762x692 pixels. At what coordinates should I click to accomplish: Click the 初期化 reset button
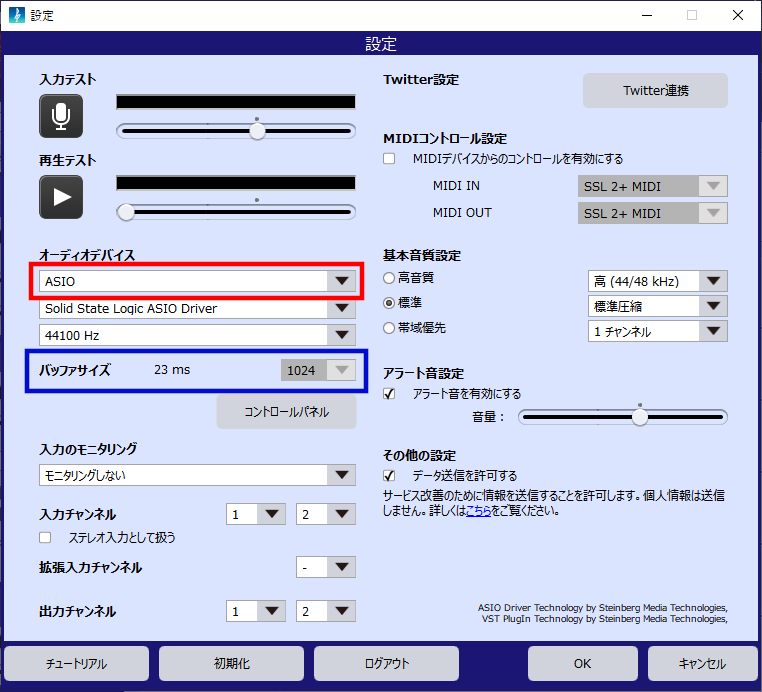point(231,663)
